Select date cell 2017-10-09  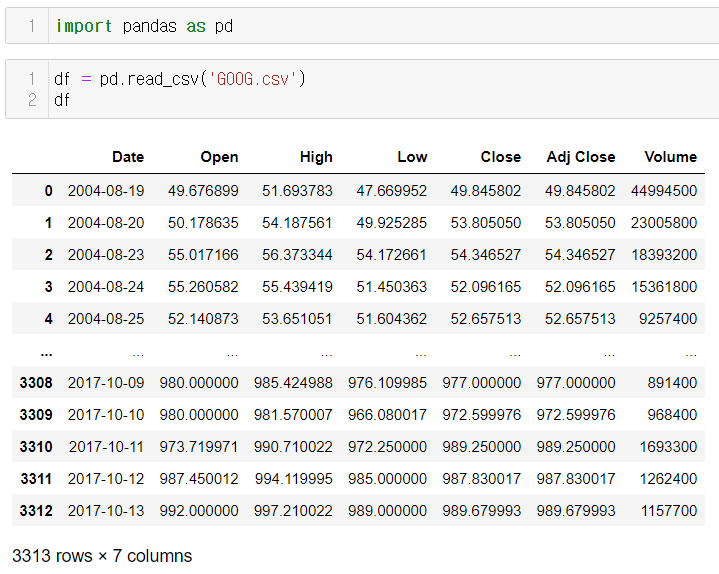[x=106, y=382]
